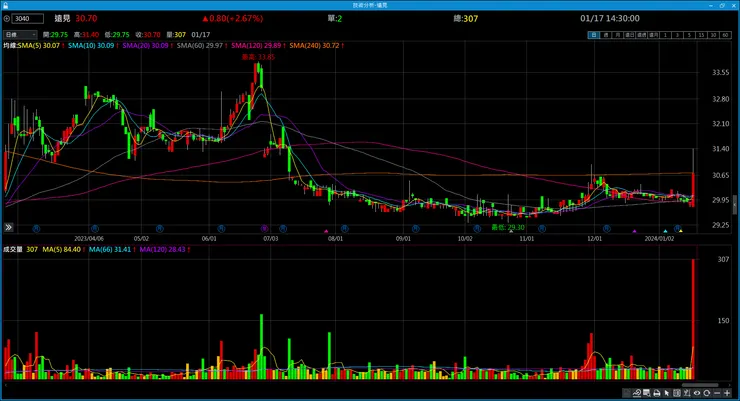Viewport: 740px width, 401px height.
Task: Click the MA(66) 31.41 volume label
Action: click(x=109, y=249)
